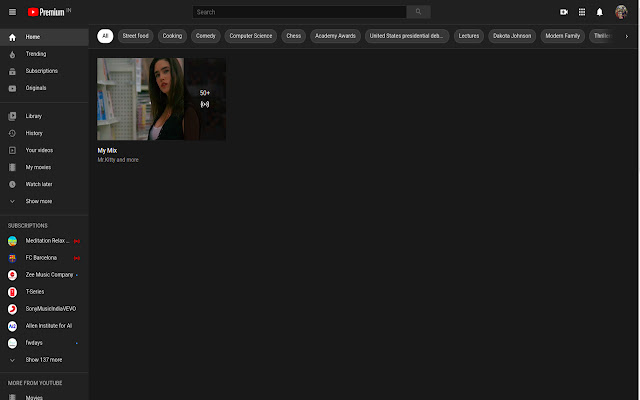Open History from sidebar label
The width and height of the screenshot is (640, 400).
pos(34,133)
